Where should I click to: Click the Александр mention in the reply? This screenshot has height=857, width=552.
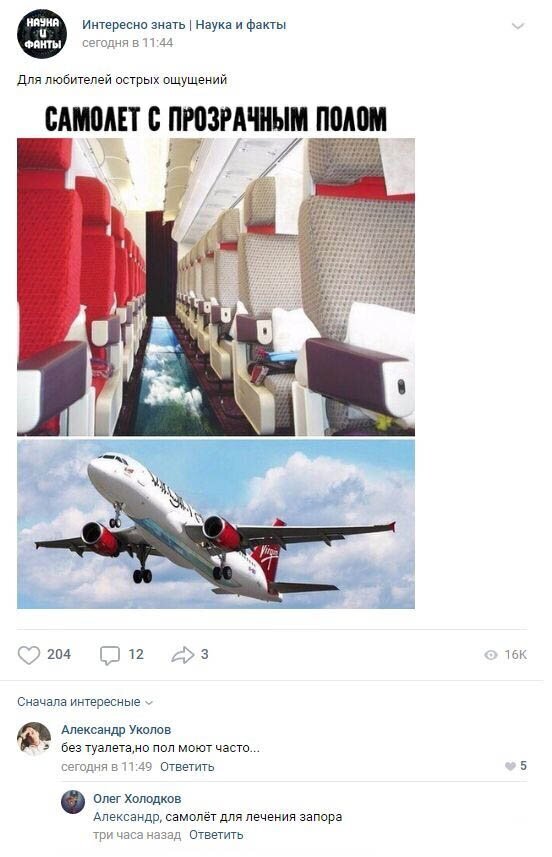pos(127,817)
